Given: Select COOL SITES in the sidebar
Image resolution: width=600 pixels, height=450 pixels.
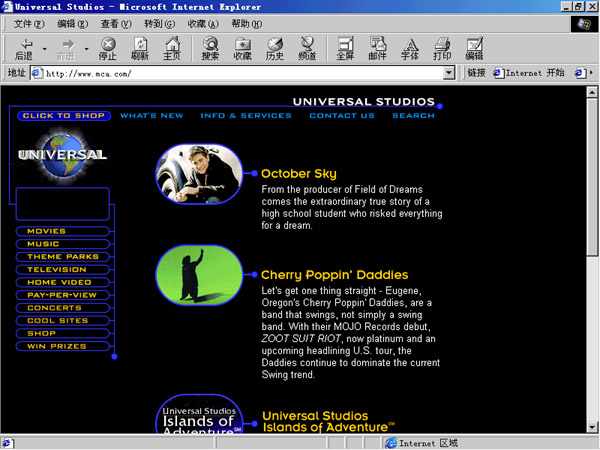Looking at the screenshot, I should tap(63, 320).
